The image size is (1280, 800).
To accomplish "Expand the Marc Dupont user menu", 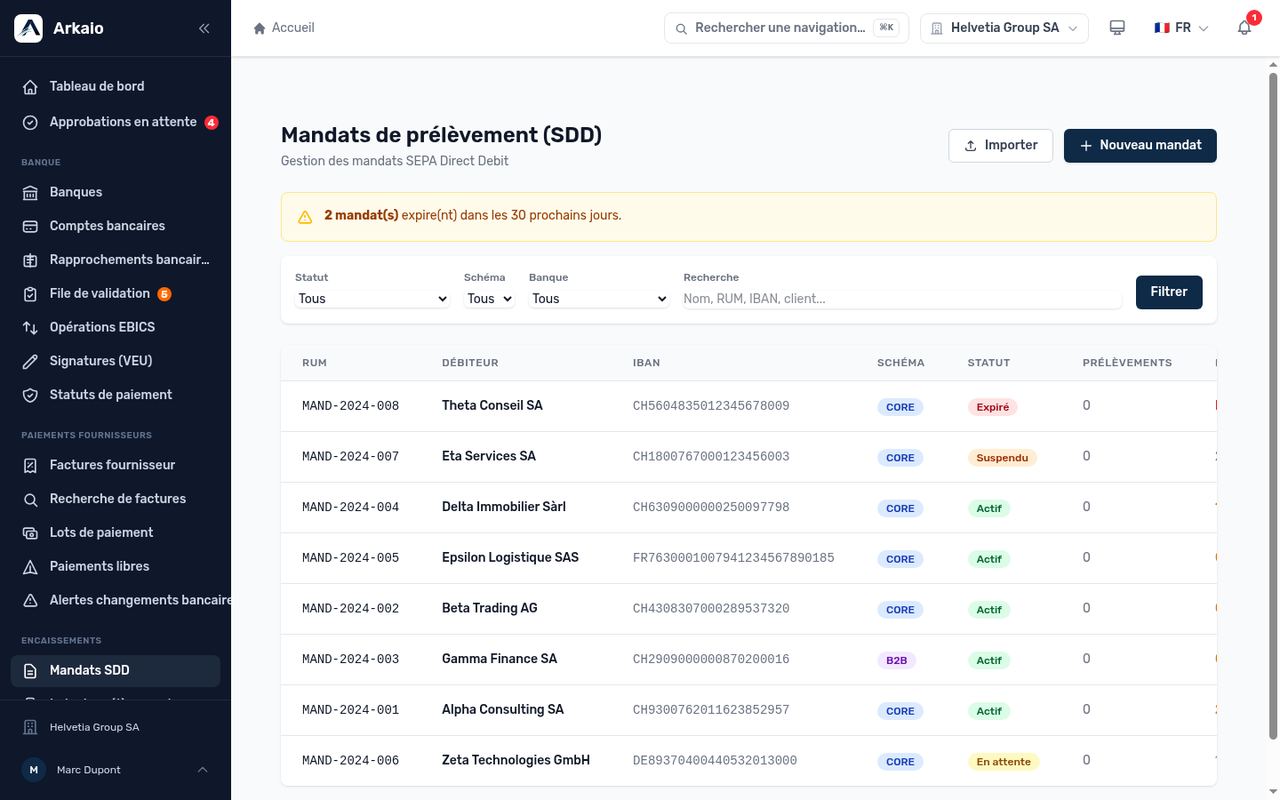I will (x=115, y=770).
